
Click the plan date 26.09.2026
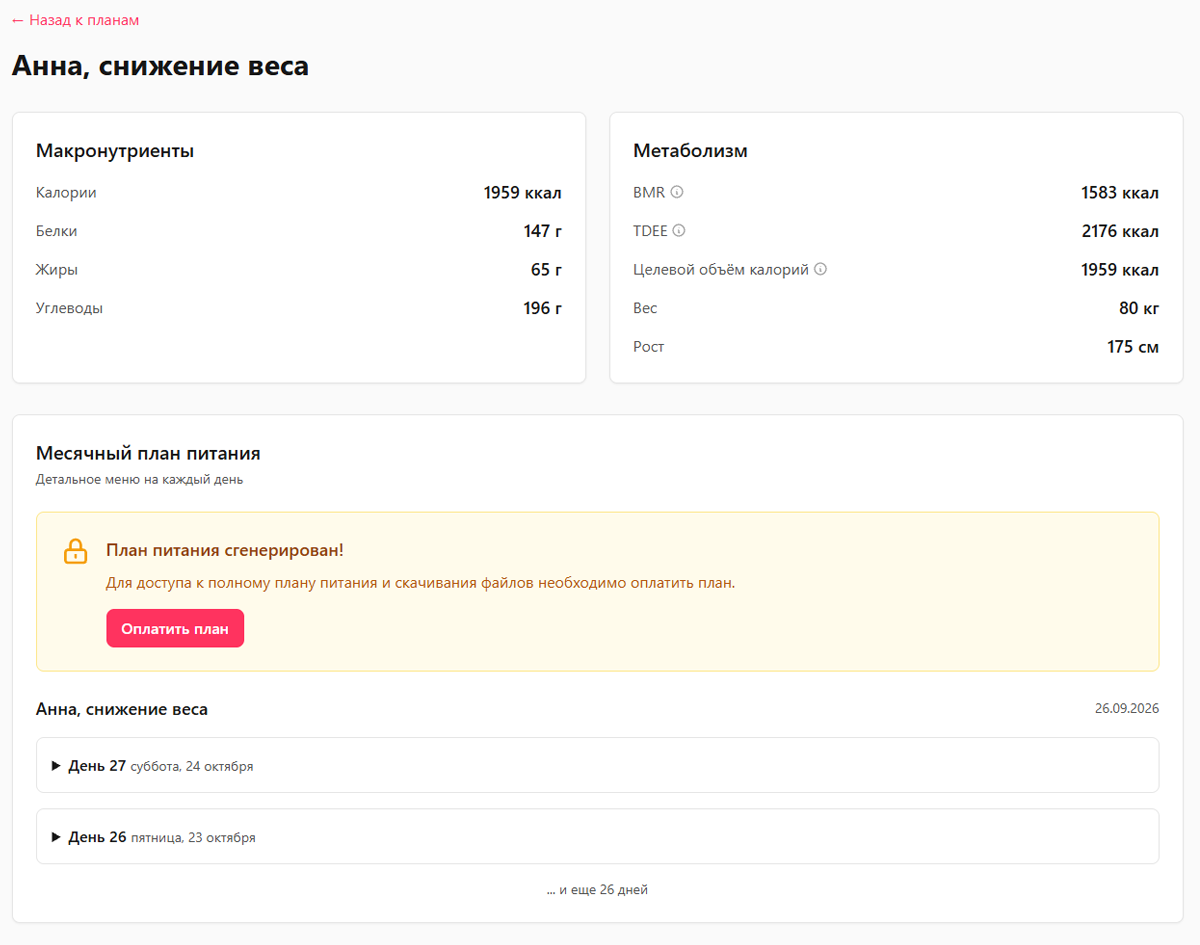[x=1127, y=708]
